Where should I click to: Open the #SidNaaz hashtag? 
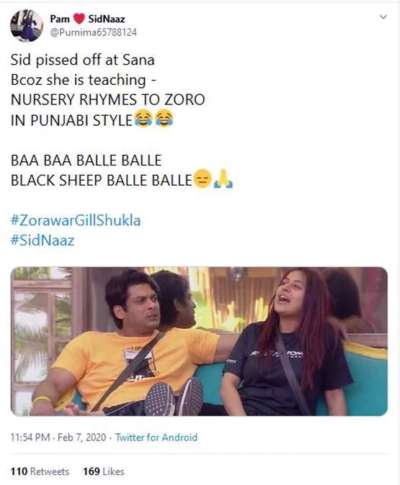point(42,240)
